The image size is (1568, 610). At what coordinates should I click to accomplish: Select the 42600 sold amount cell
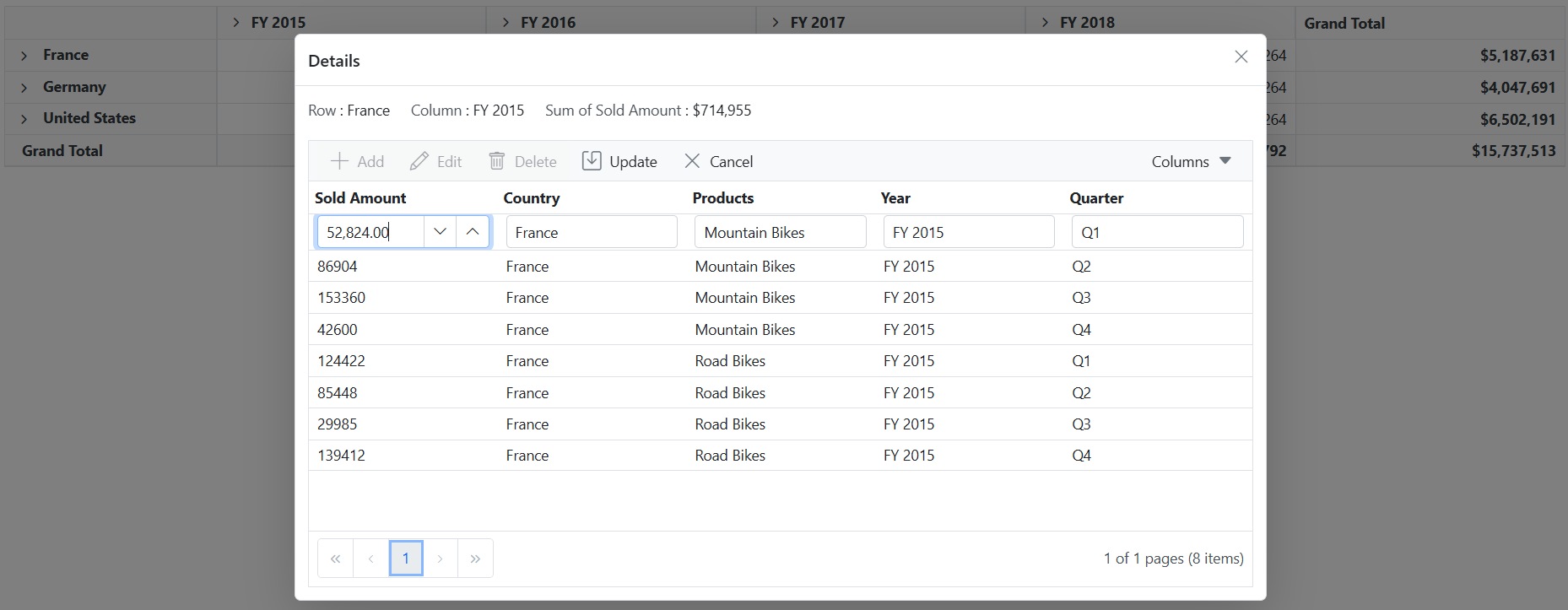(403, 330)
